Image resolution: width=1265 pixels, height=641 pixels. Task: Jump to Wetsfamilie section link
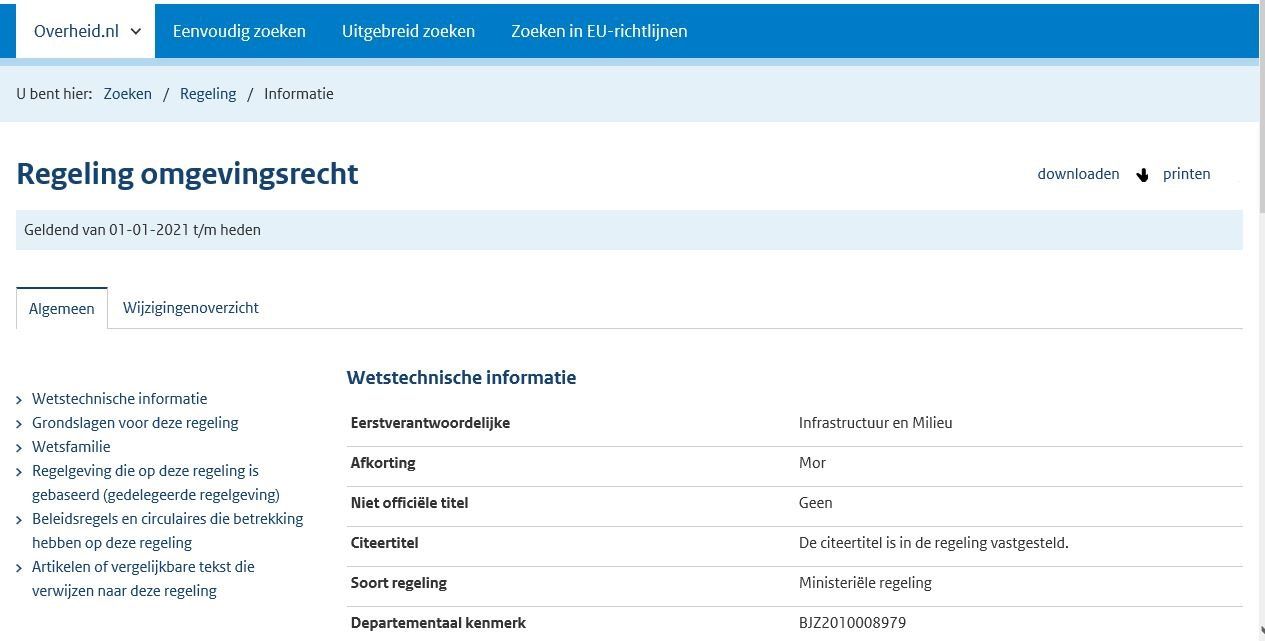click(x=71, y=447)
